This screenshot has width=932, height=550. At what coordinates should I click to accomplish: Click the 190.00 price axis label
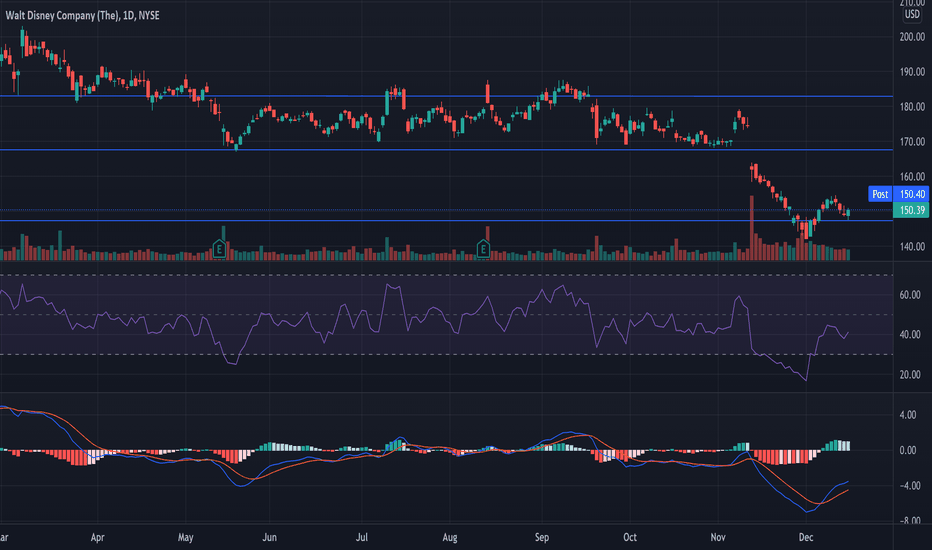912,72
